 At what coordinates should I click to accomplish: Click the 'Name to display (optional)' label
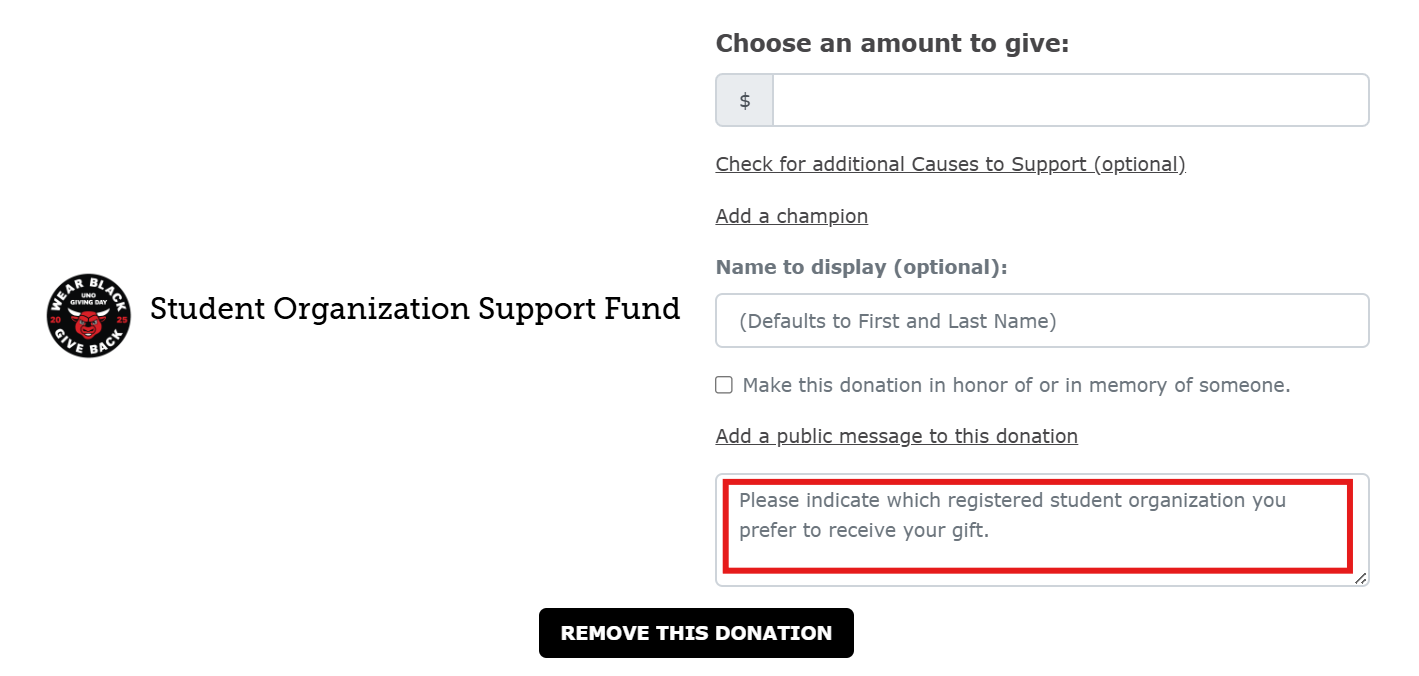click(861, 267)
